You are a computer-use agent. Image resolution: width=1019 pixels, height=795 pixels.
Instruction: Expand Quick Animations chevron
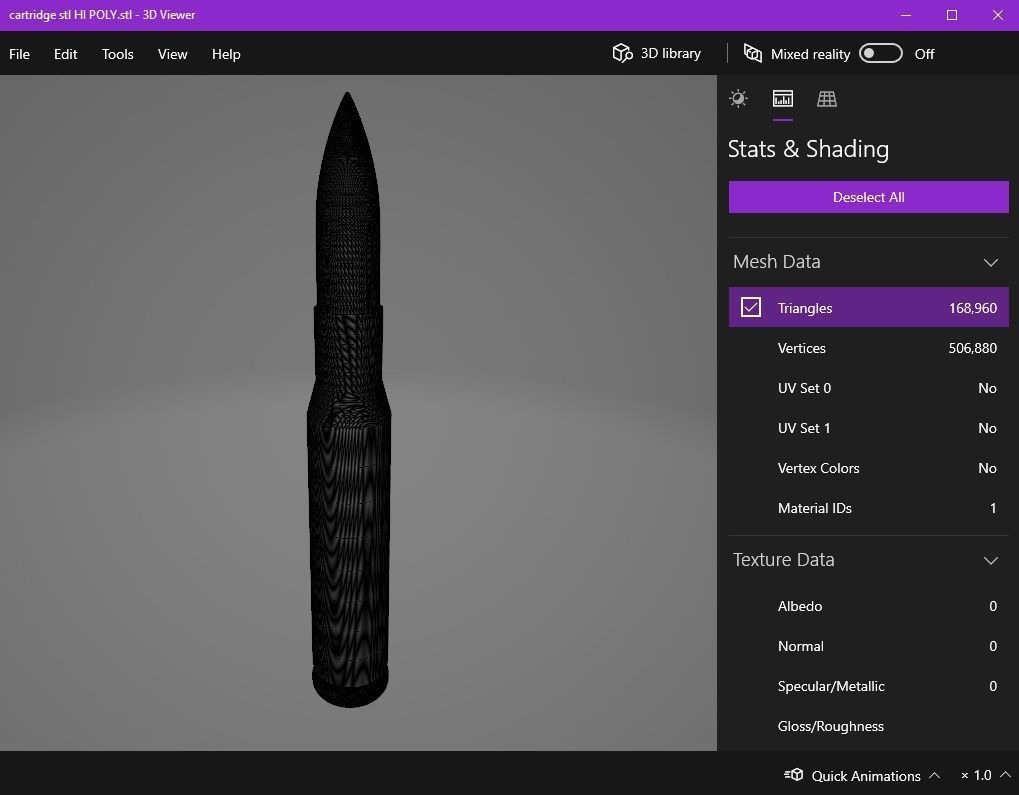pos(935,775)
